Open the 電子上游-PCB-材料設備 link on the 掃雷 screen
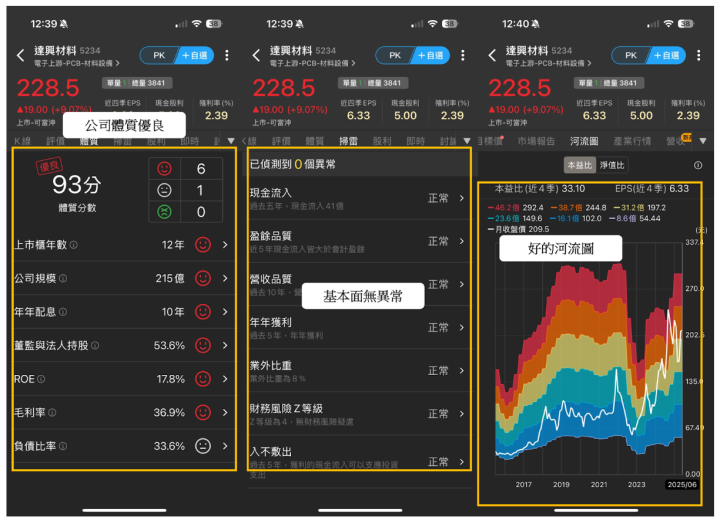 [x=313, y=63]
